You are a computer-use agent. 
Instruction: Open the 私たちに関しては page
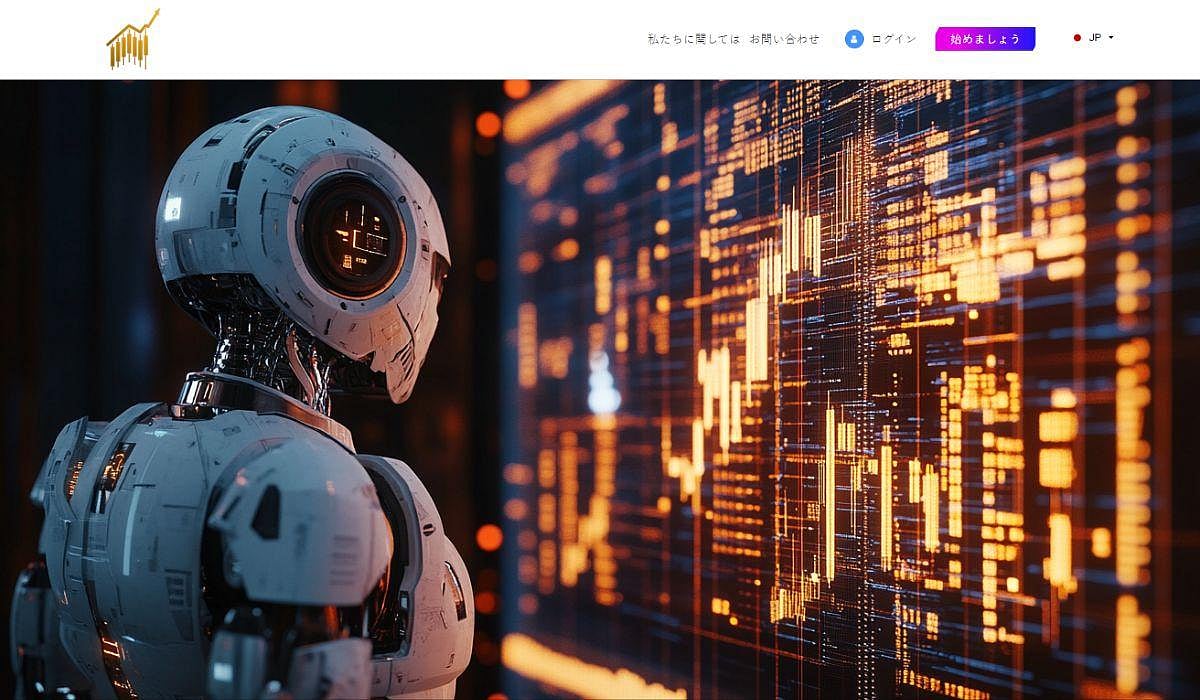click(693, 39)
